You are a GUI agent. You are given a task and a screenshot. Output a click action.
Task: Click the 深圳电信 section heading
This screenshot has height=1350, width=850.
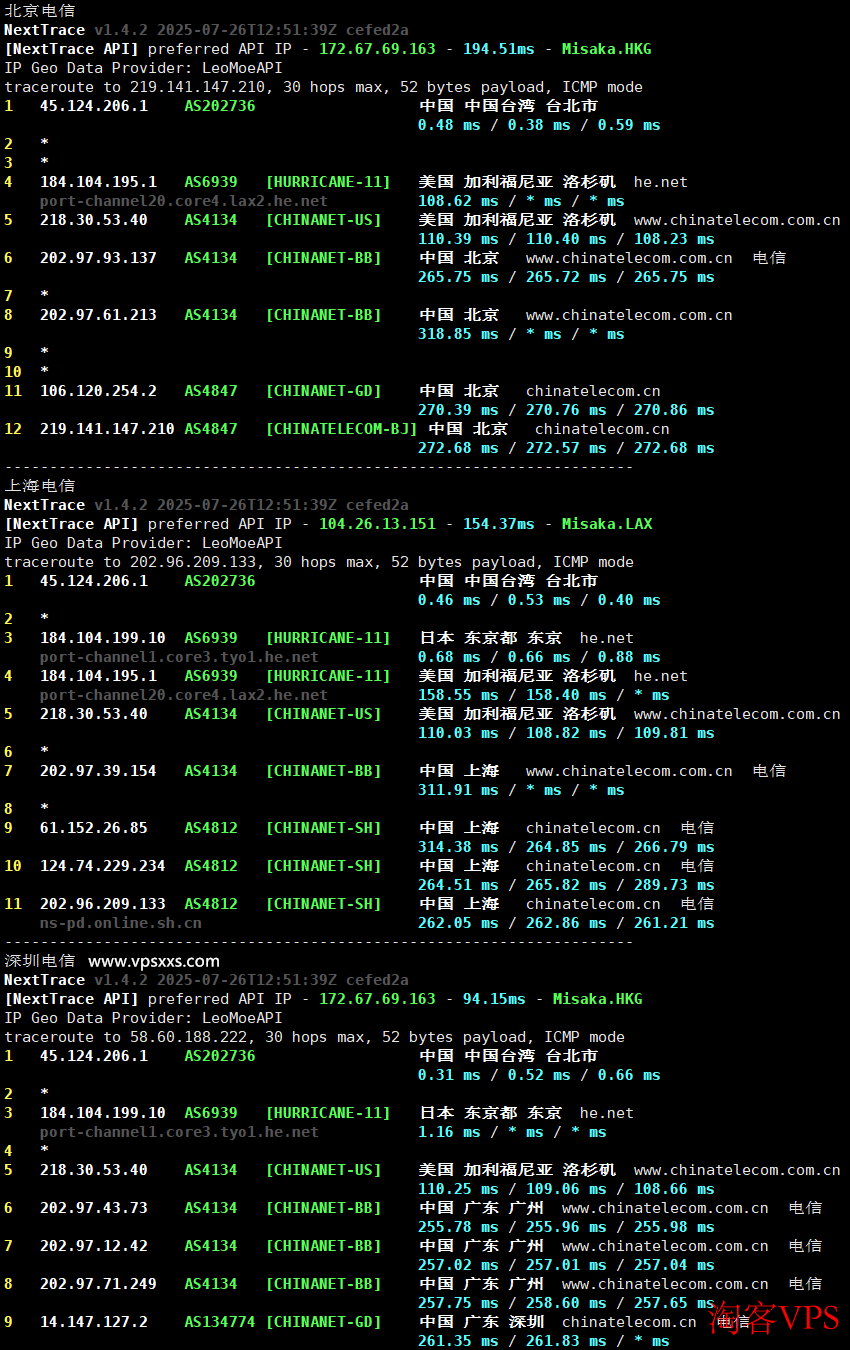pos(39,961)
